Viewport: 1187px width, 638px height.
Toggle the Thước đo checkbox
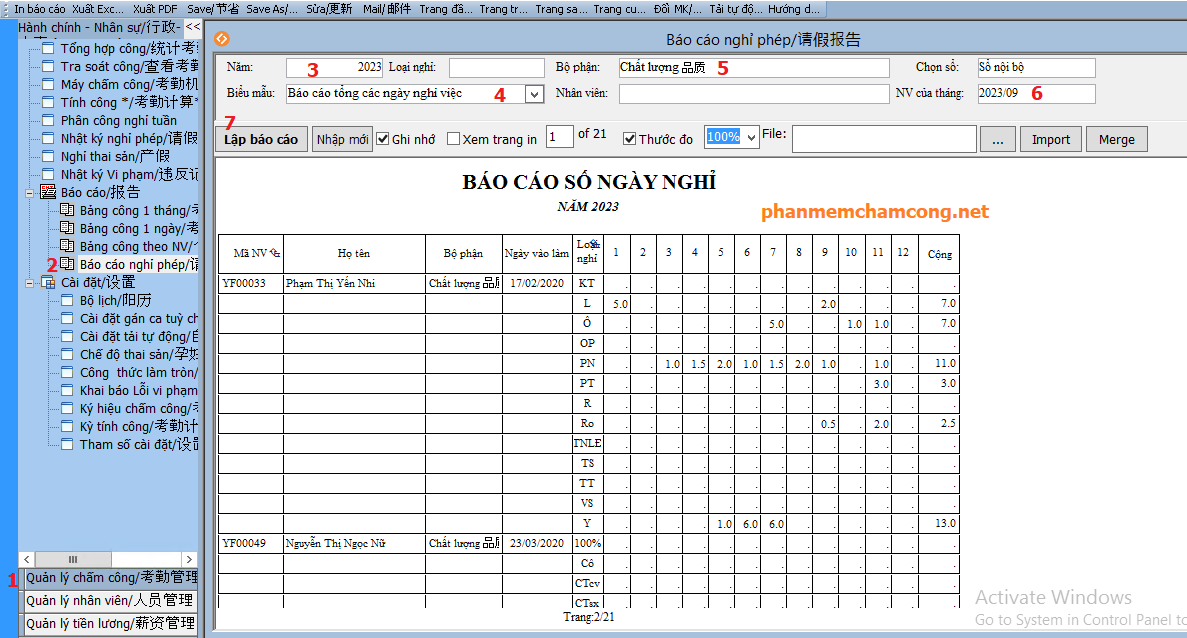[x=629, y=139]
